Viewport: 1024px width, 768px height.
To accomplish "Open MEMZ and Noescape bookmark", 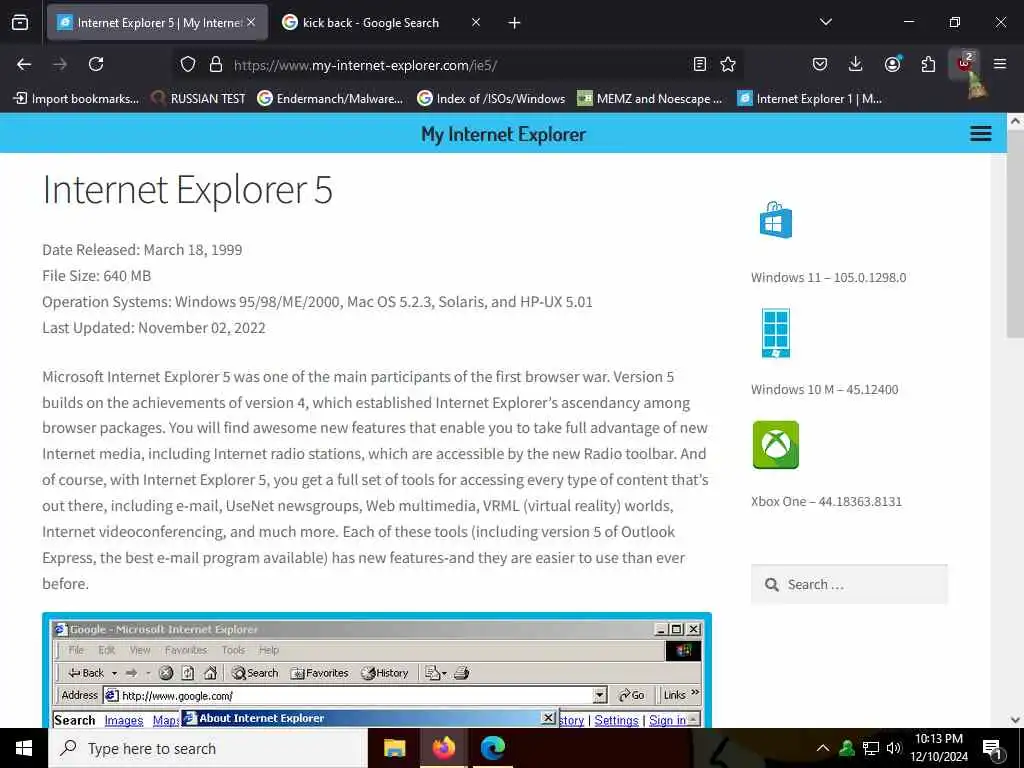I will 650,99.
